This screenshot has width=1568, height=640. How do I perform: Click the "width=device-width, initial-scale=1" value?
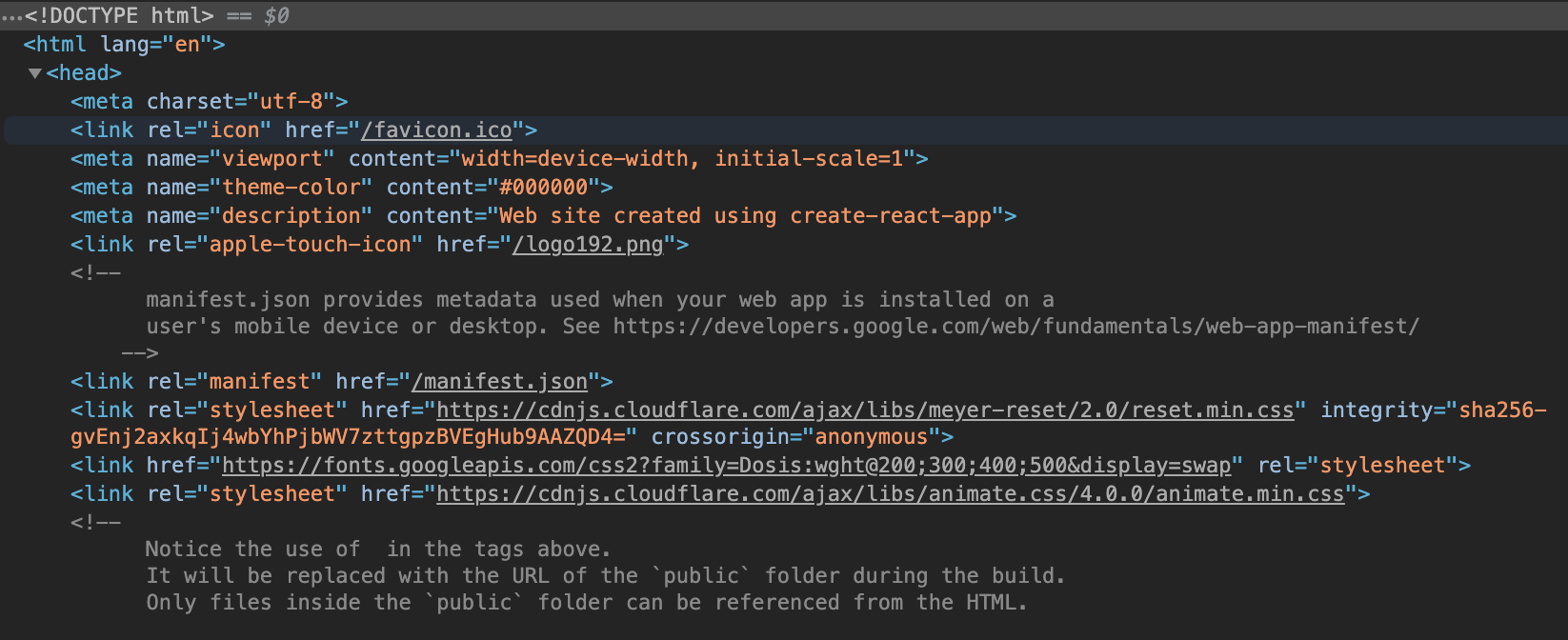pos(682,159)
